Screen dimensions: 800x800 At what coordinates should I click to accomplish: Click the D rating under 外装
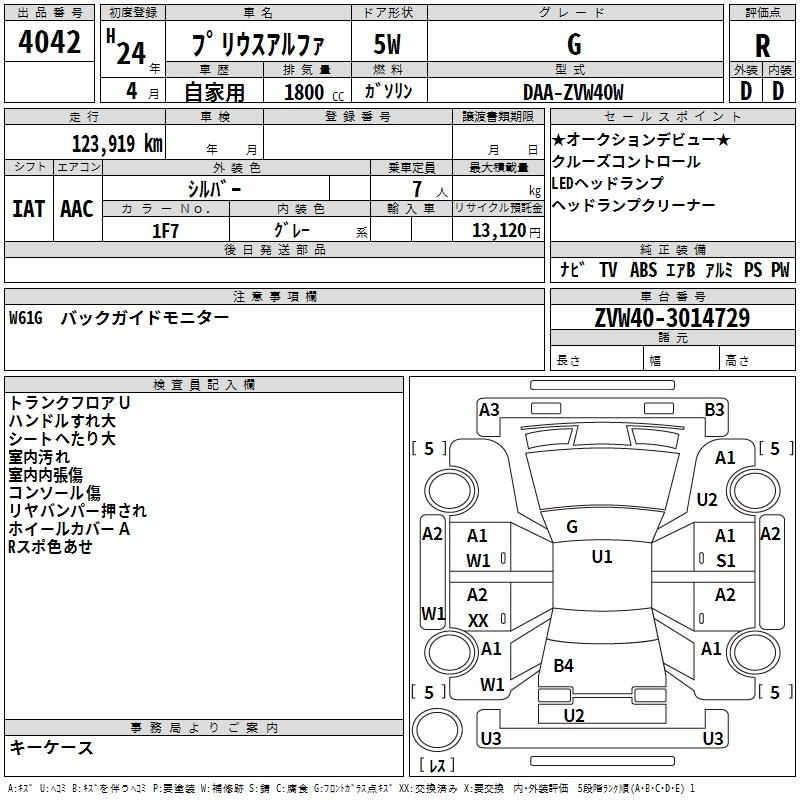[x=746, y=91]
